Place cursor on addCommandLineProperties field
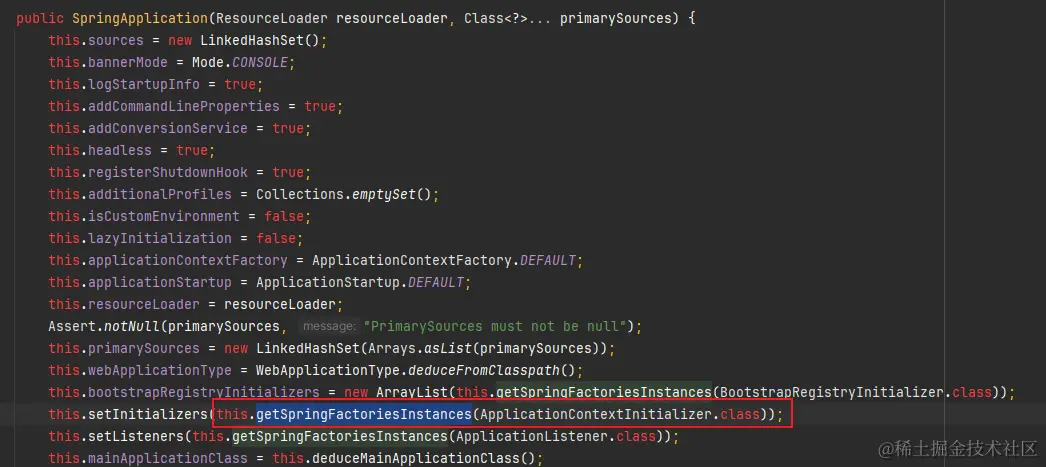This screenshot has height=467, width=1046. pos(183,107)
